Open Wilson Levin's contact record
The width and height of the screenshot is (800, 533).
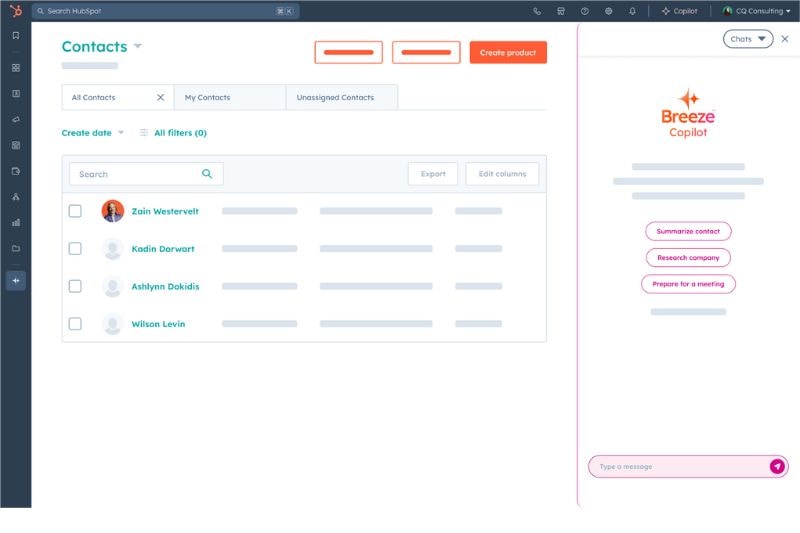158,324
